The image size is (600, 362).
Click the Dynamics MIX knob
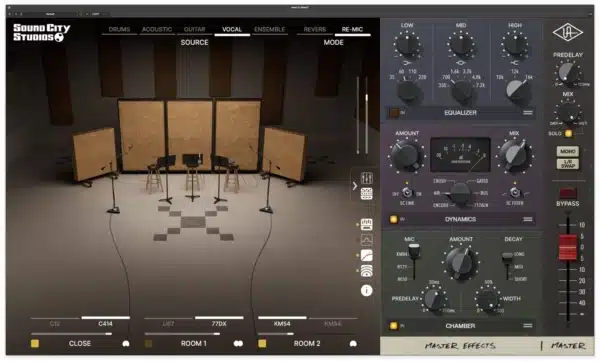(515, 156)
